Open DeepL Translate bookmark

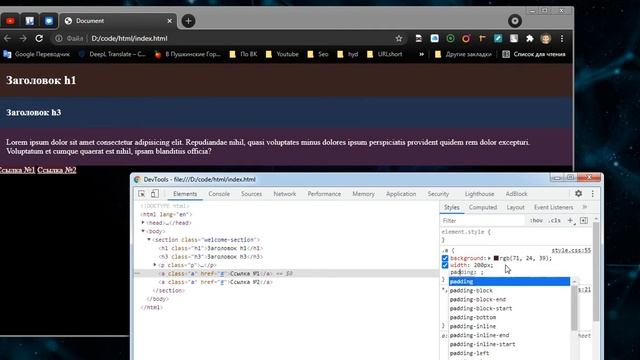click(112, 54)
